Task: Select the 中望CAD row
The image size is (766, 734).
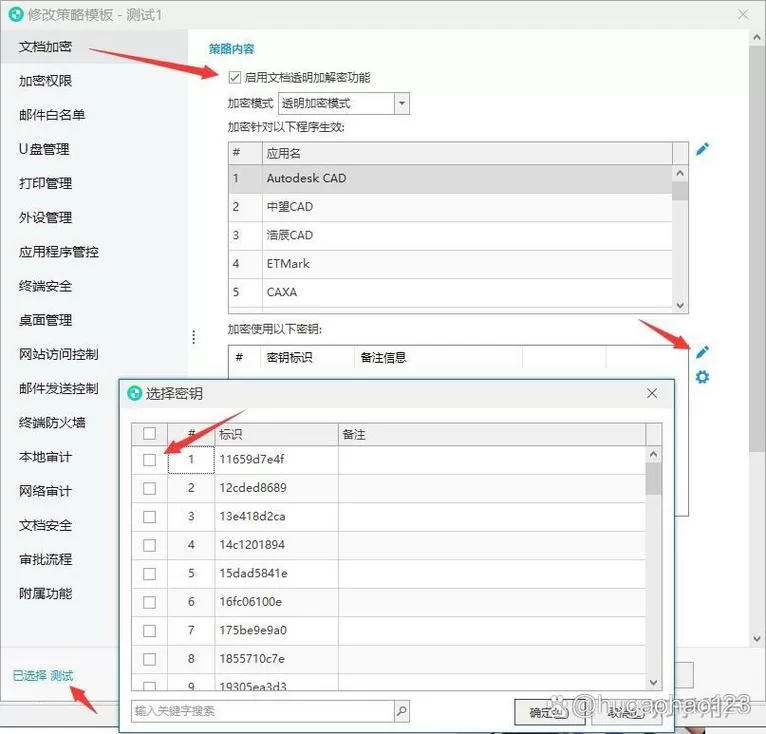Action: click(x=450, y=207)
